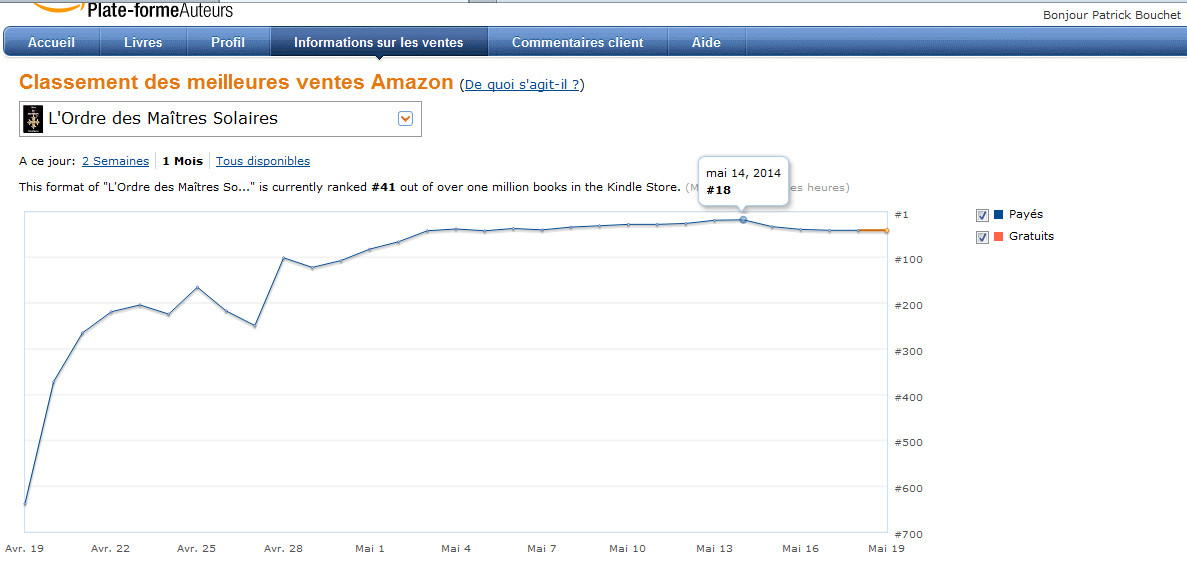Open the Profil tab
This screenshot has width=1187, height=569.
click(228, 42)
